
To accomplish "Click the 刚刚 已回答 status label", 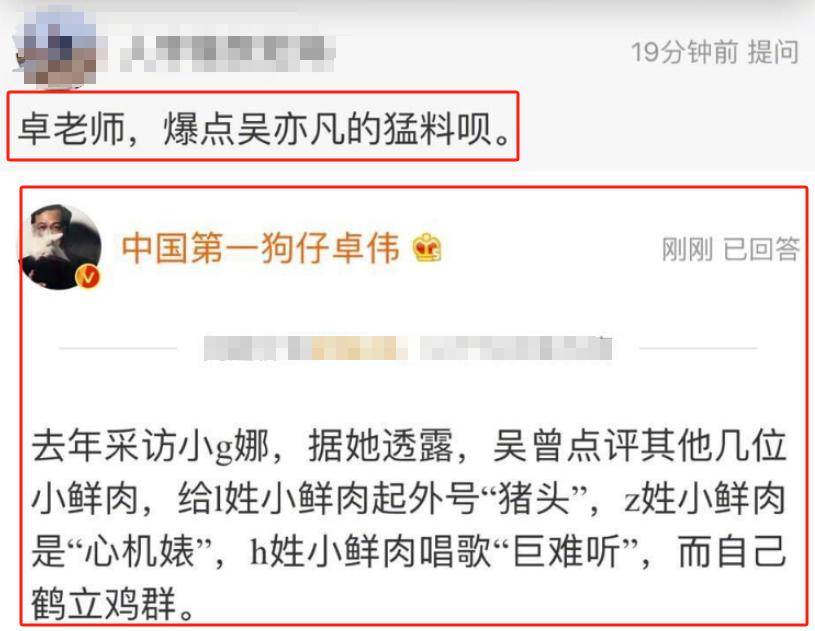I will click(730, 248).
